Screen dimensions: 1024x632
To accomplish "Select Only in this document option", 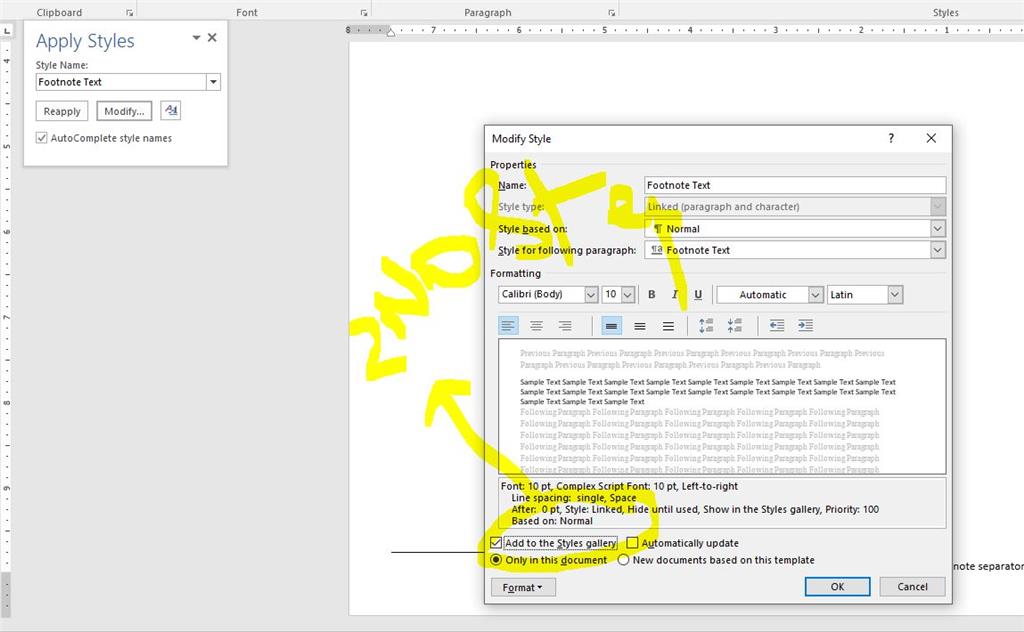I will [496, 560].
